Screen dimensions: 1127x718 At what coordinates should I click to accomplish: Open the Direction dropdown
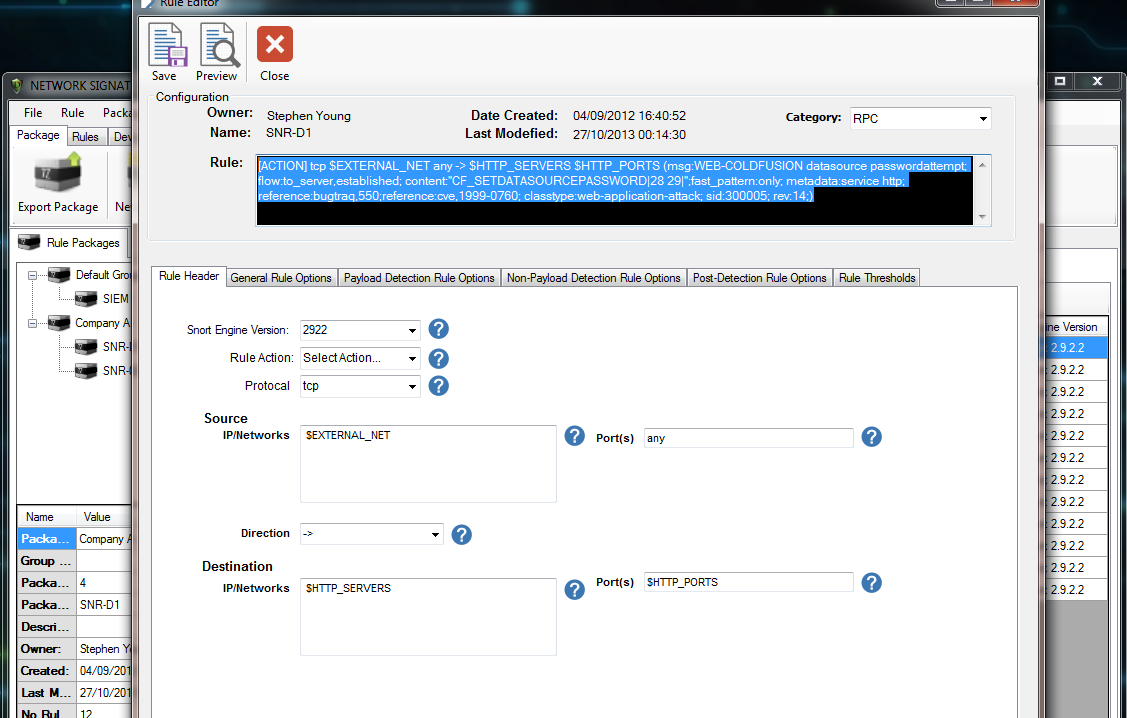pyautogui.click(x=372, y=534)
